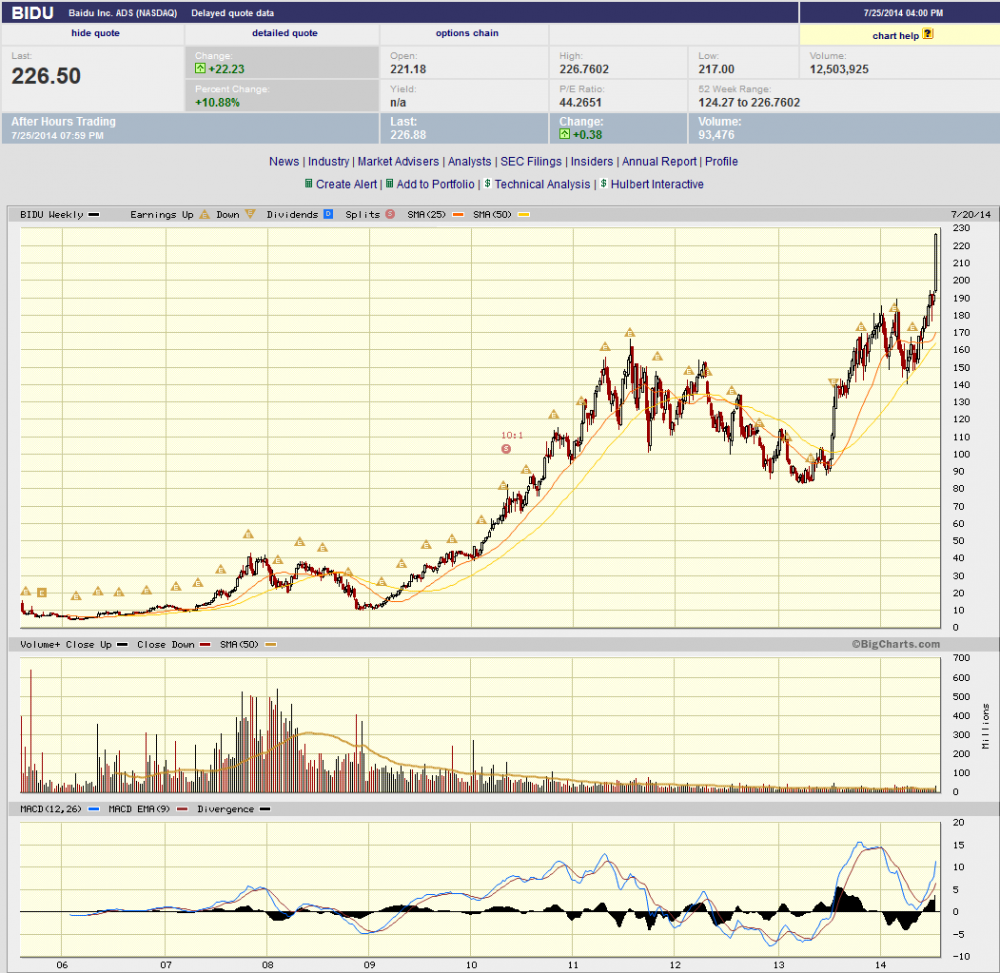Viewport: 1000px width, 973px height.
Task: Click the orange SMA(25) legend swatch
Action: click(x=459, y=214)
